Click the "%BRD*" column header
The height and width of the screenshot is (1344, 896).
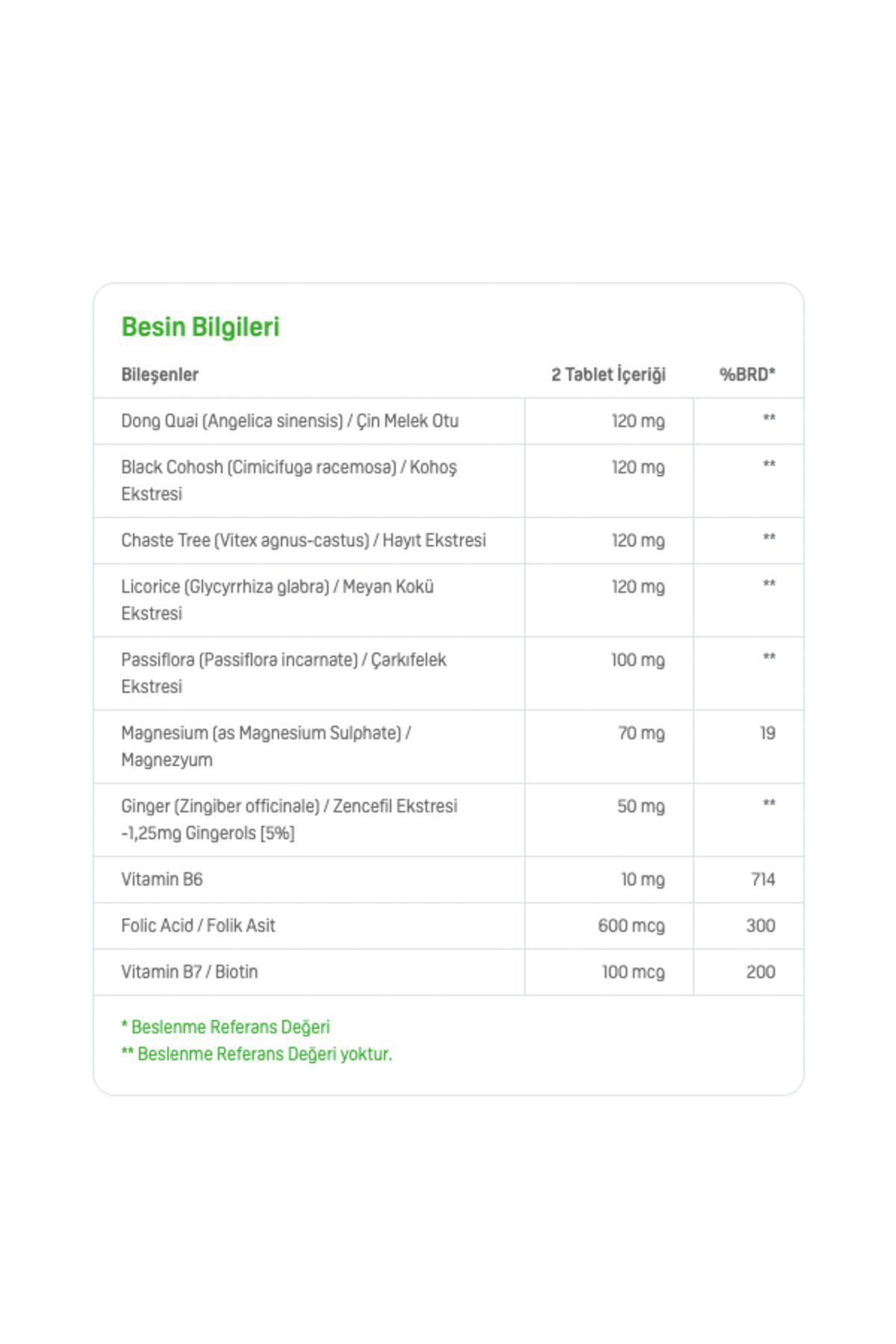pos(747,375)
